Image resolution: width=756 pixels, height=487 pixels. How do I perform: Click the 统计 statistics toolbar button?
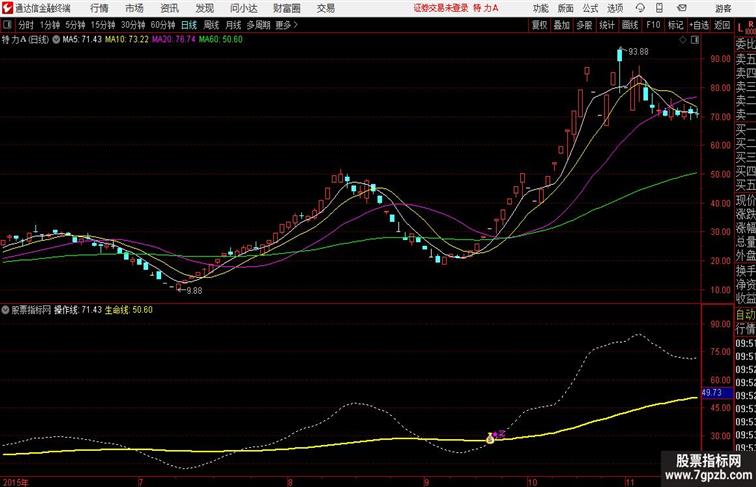pyautogui.click(x=607, y=25)
